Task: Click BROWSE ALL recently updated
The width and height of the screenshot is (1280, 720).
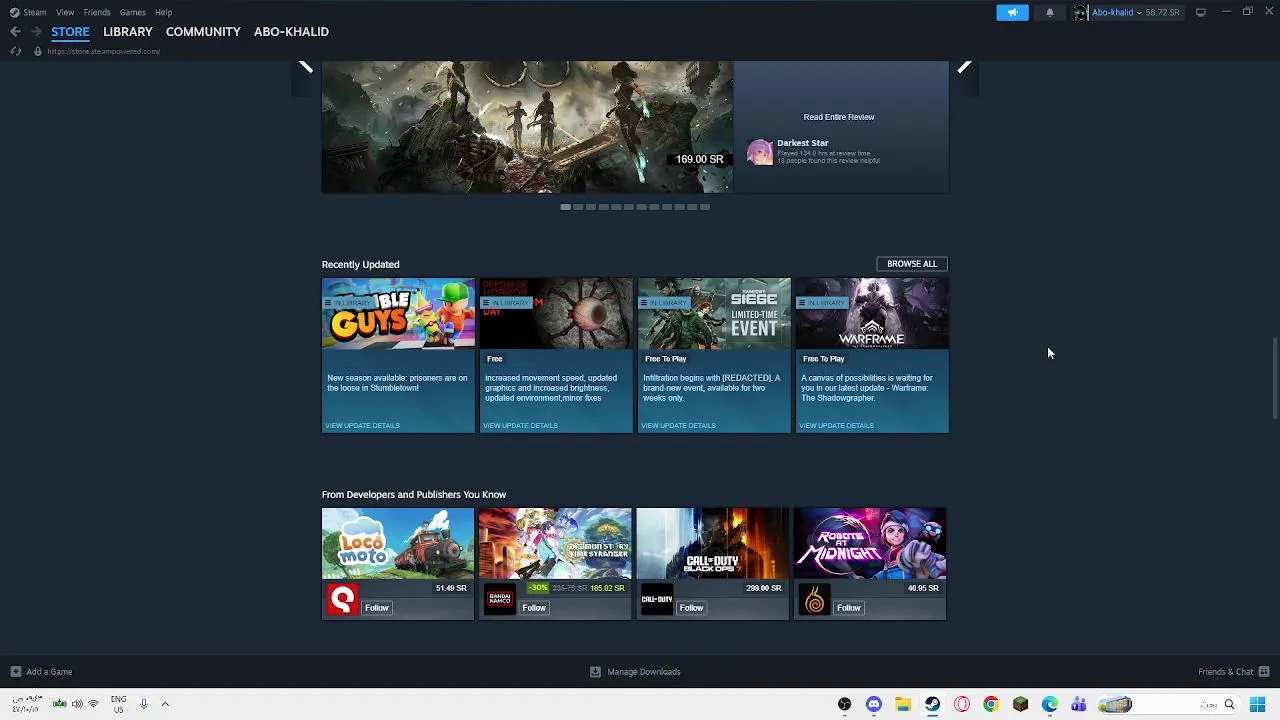Action: [912, 264]
